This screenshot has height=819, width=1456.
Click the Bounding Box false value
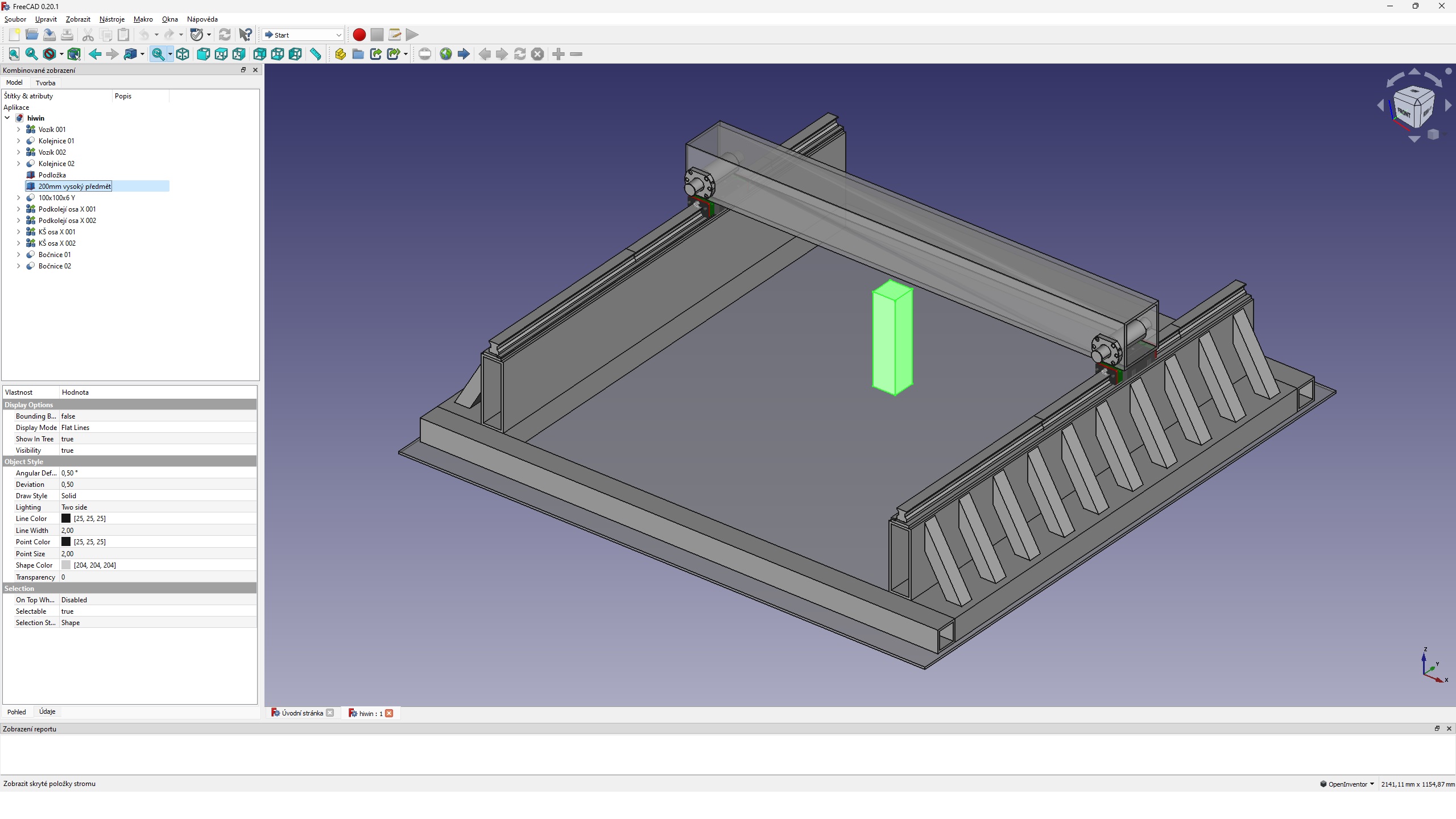(68, 416)
